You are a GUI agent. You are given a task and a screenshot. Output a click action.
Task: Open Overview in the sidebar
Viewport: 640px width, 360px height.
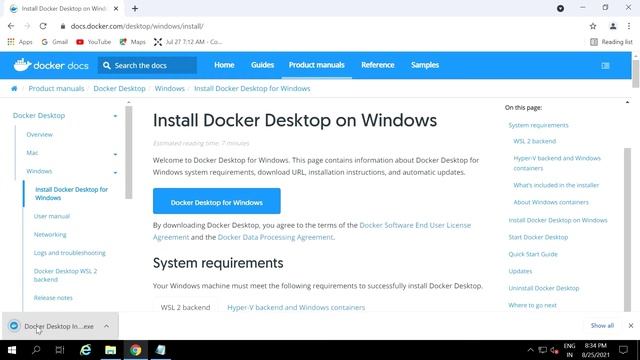pyautogui.click(x=40, y=134)
